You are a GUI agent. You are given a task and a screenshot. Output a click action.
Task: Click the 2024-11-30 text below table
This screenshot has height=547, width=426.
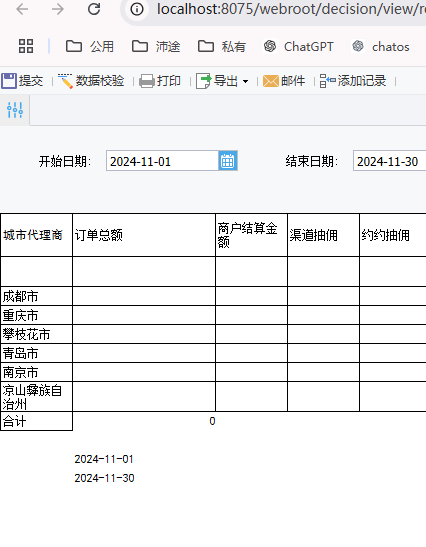pos(104,478)
